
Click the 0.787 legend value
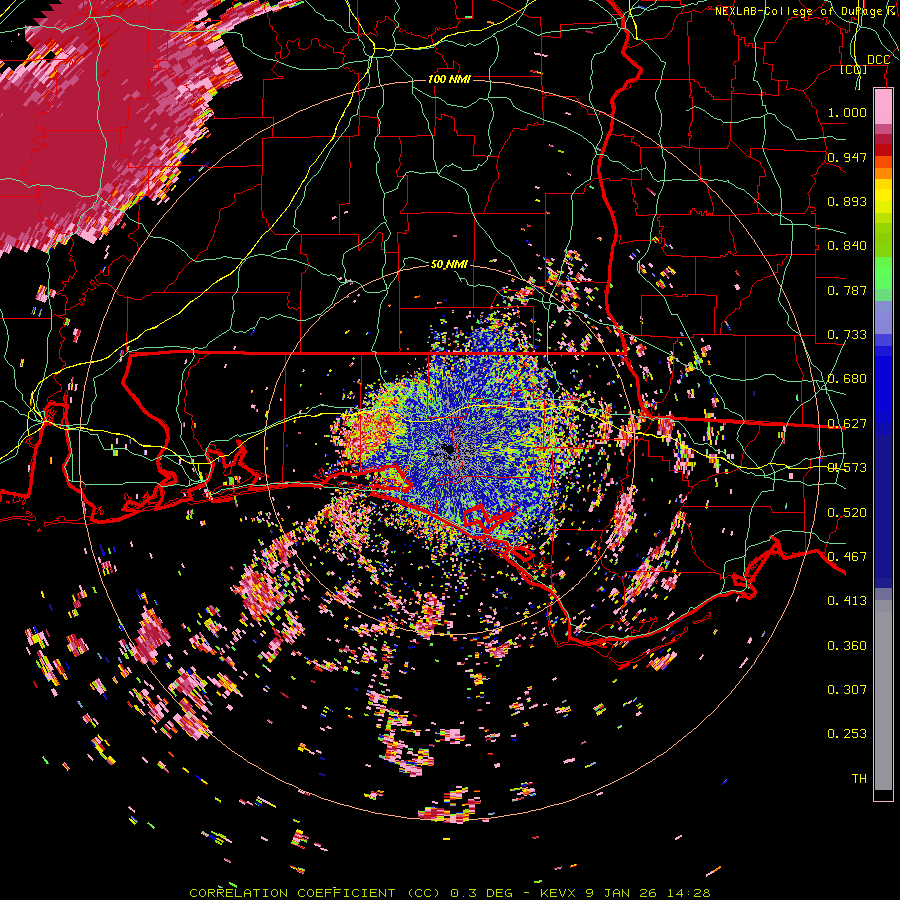pyautogui.click(x=847, y=290)
